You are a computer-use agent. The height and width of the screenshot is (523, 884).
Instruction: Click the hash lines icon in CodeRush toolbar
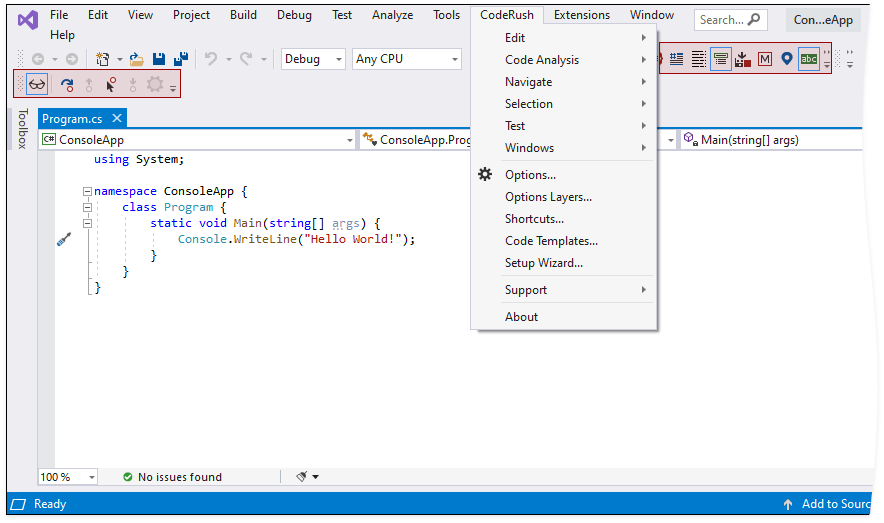(677, 59)
